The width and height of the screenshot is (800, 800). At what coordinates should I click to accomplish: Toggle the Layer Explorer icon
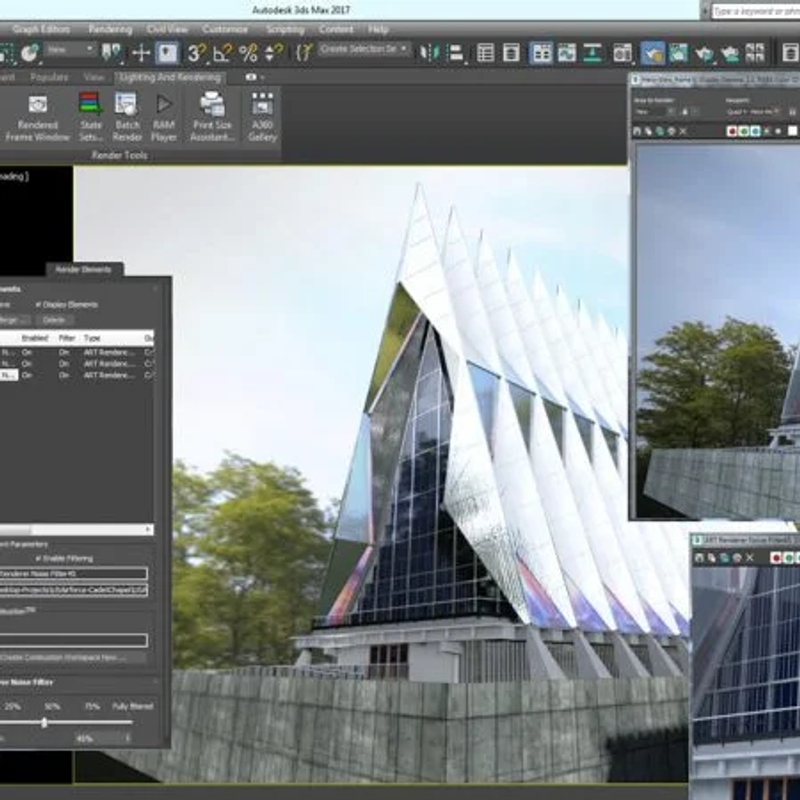click(511, 53)
